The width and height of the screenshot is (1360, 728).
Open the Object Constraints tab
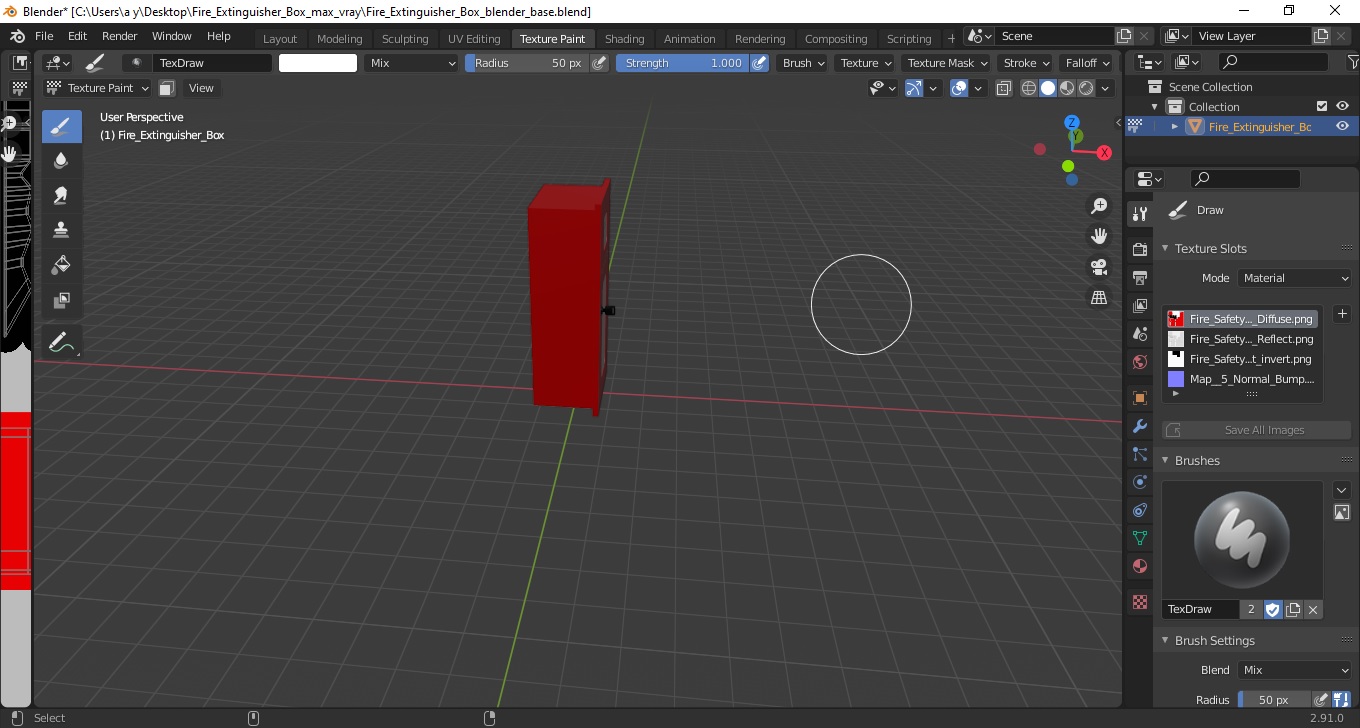point(1139,510)
